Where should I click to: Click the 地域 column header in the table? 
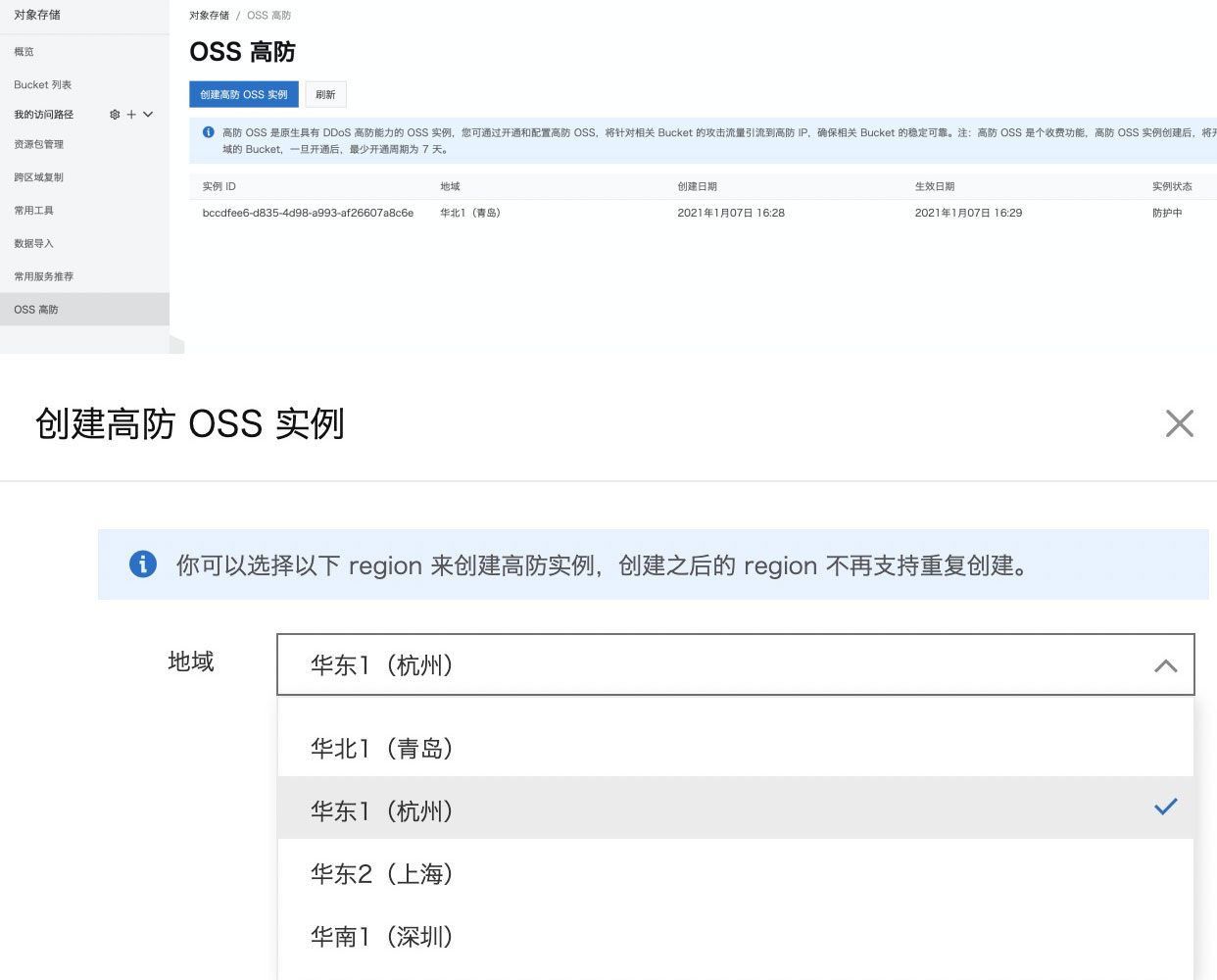pyautogui.click(x=450, y=186)
